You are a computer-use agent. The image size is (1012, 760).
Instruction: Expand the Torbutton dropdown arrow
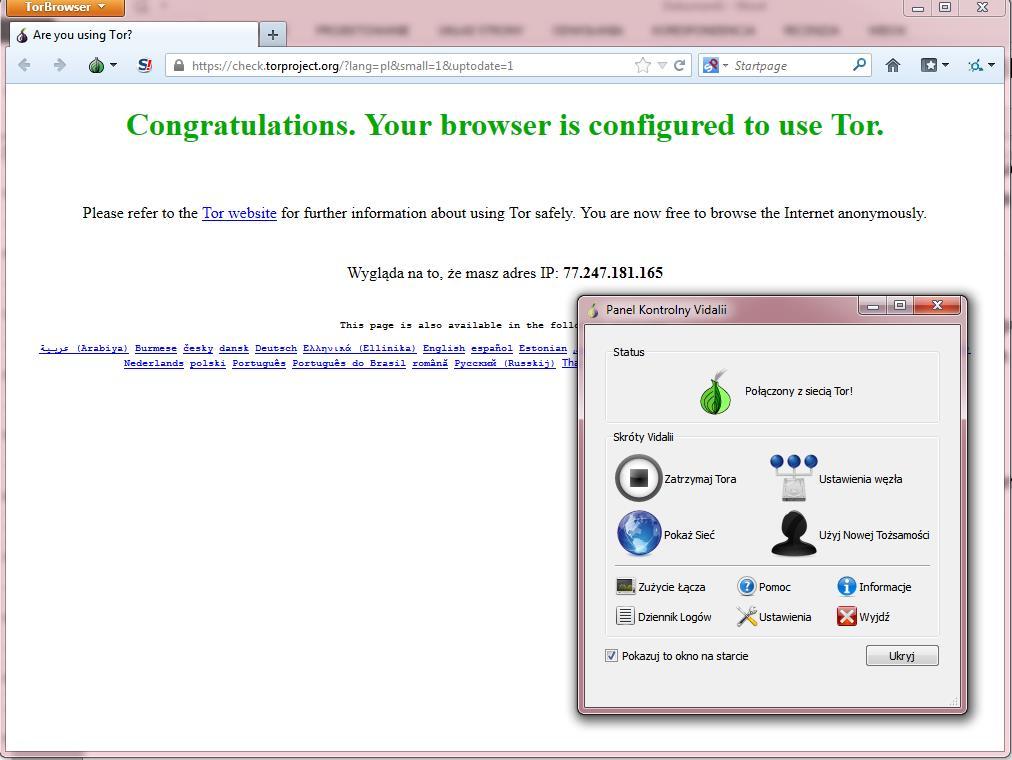[x=114, y=65]
